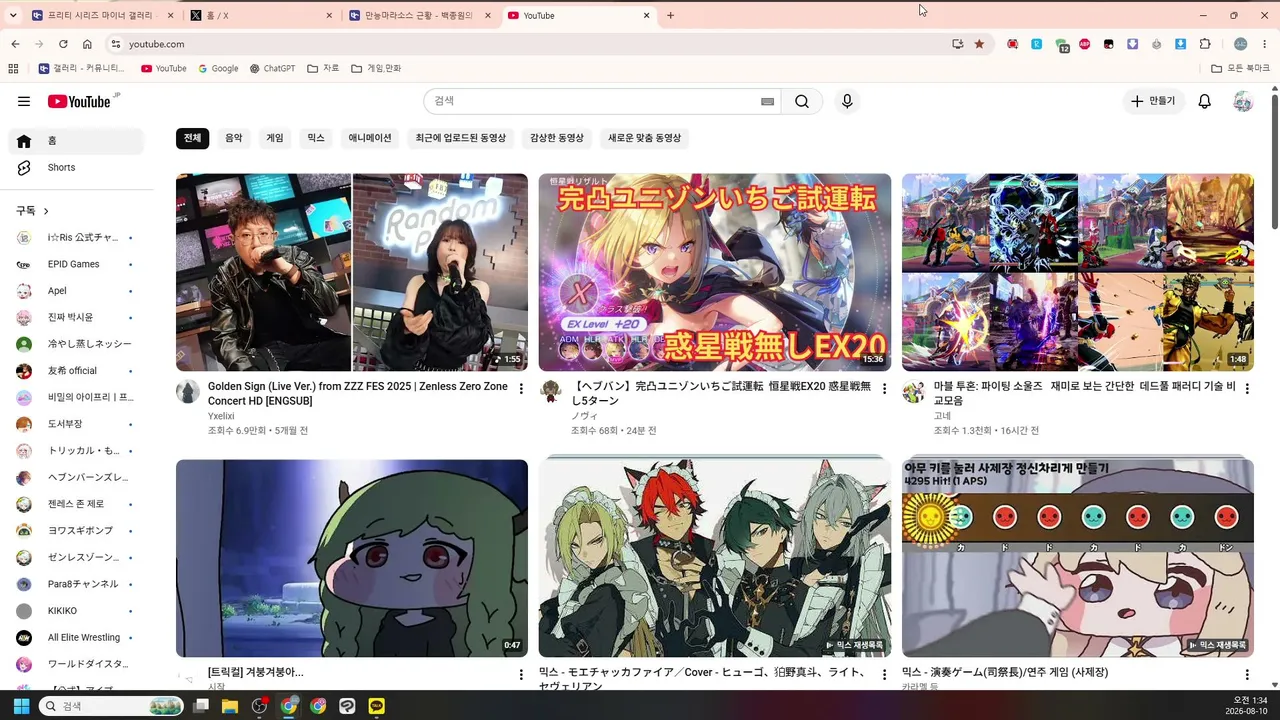Open the ノヴィ channel avatar
The width and height of the screenshot is (1280, 720).
point(551,391)
